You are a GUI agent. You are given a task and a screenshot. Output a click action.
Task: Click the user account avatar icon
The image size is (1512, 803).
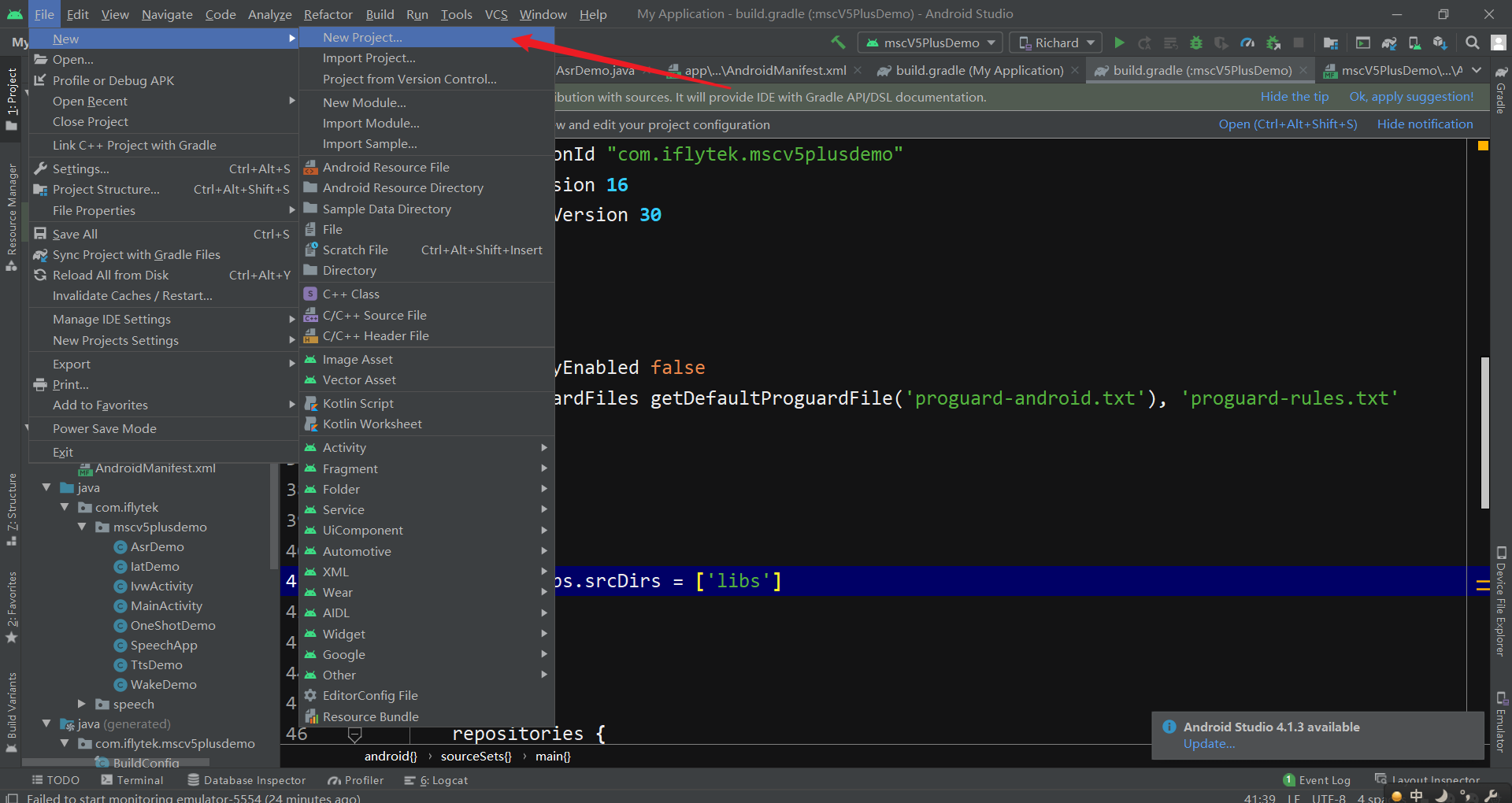pos(1499,43)
